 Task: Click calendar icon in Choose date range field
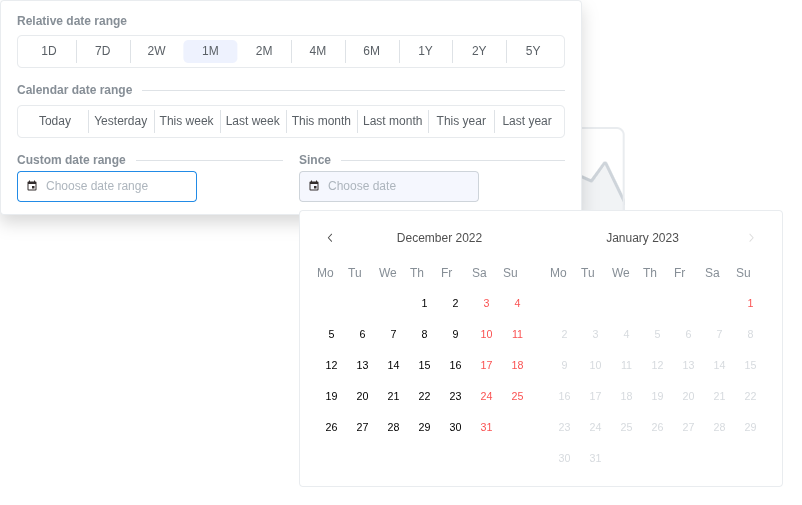point(32,186)
